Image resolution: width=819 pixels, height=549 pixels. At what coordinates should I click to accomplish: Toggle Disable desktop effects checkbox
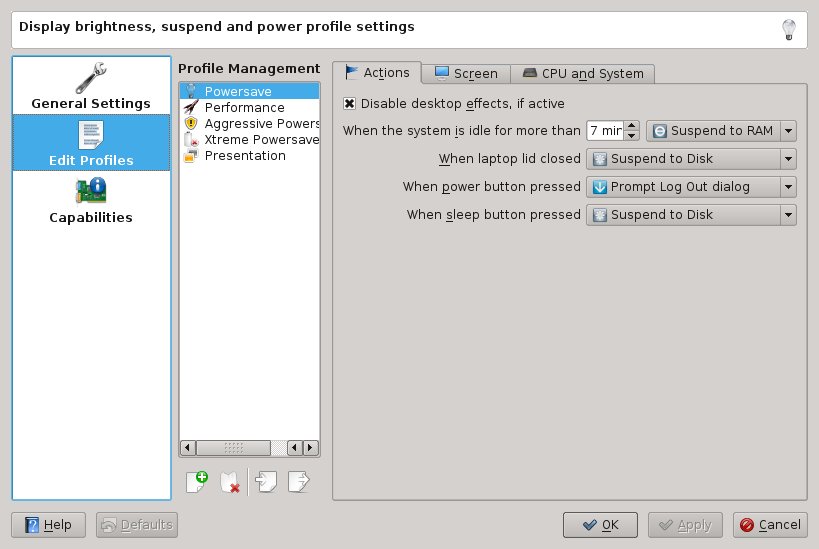click(x=349, y=103)
